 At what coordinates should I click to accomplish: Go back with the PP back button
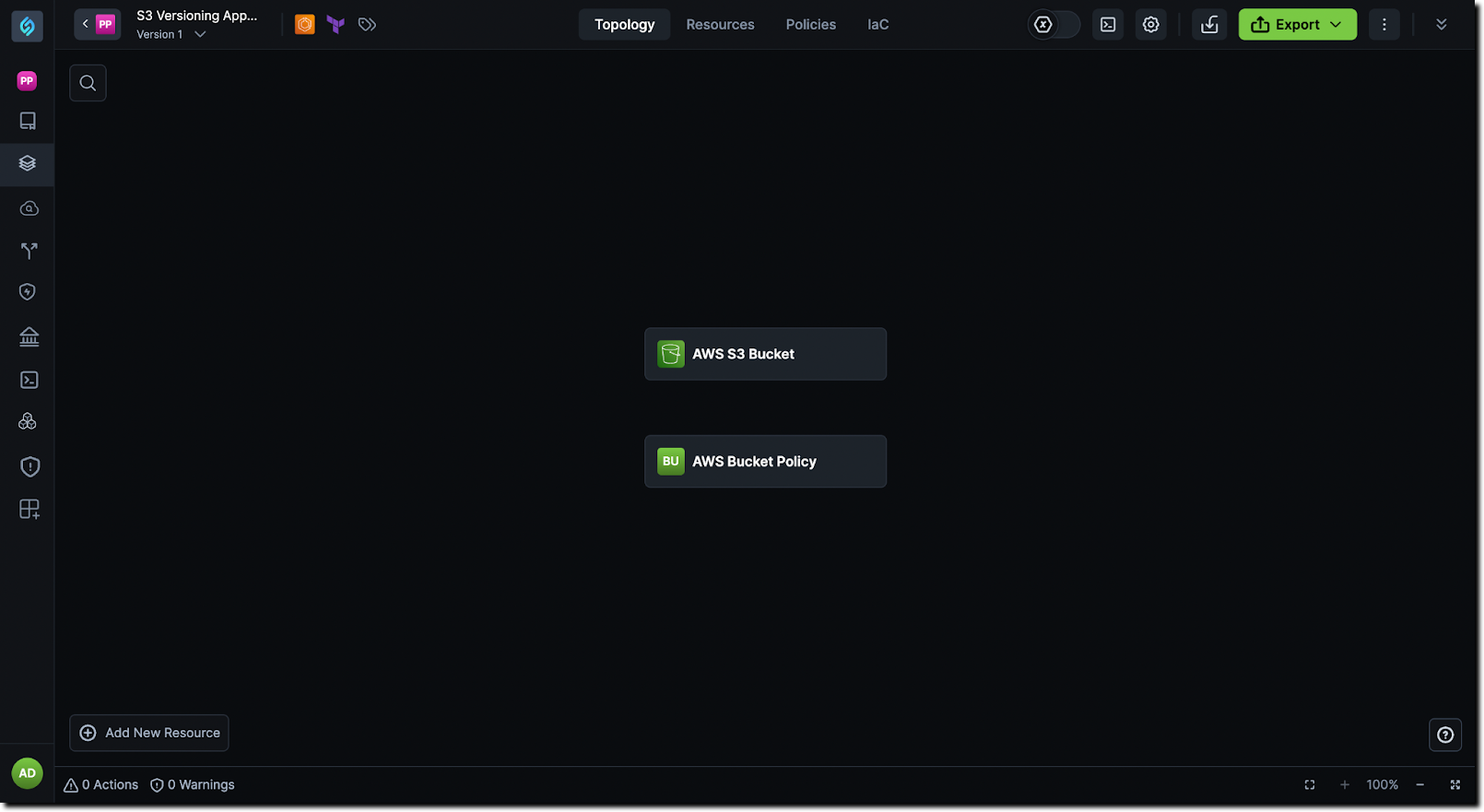coord(97,24)
